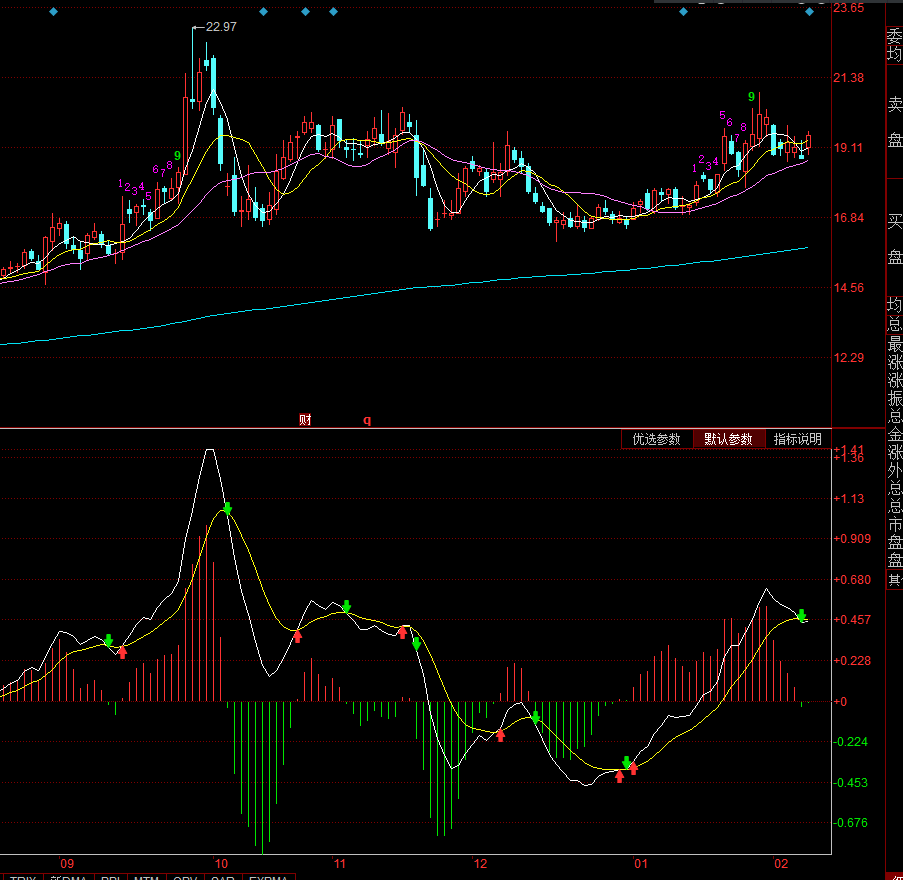The width and height of the screenshot is (903, 880).
Task: Switch to the SAR indicator tab
Action: [x=223, y=877]
